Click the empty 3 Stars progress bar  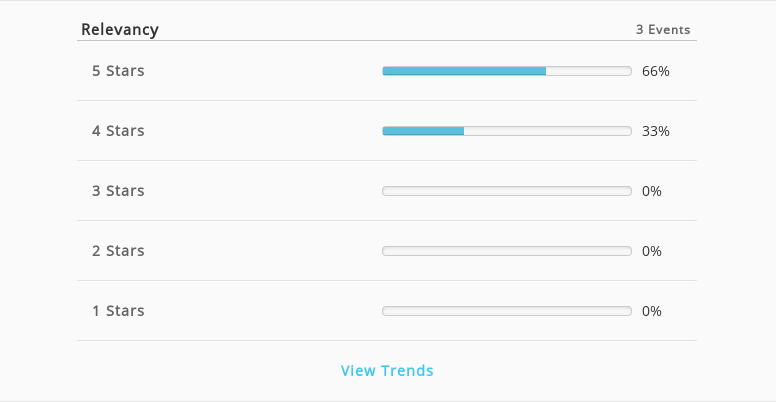point(507,191)
